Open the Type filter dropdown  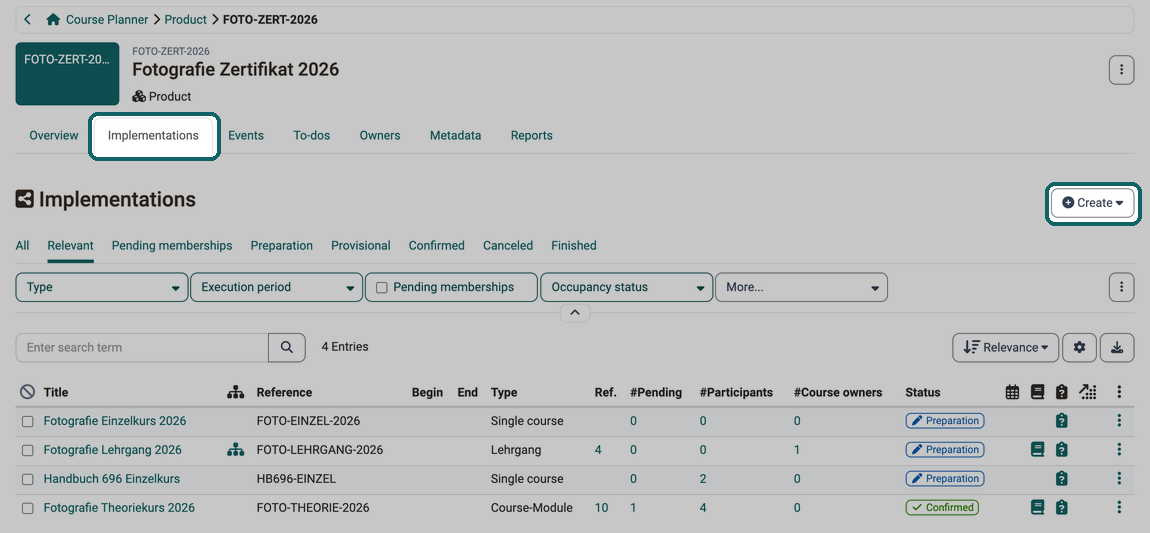(x=102, y=287)
